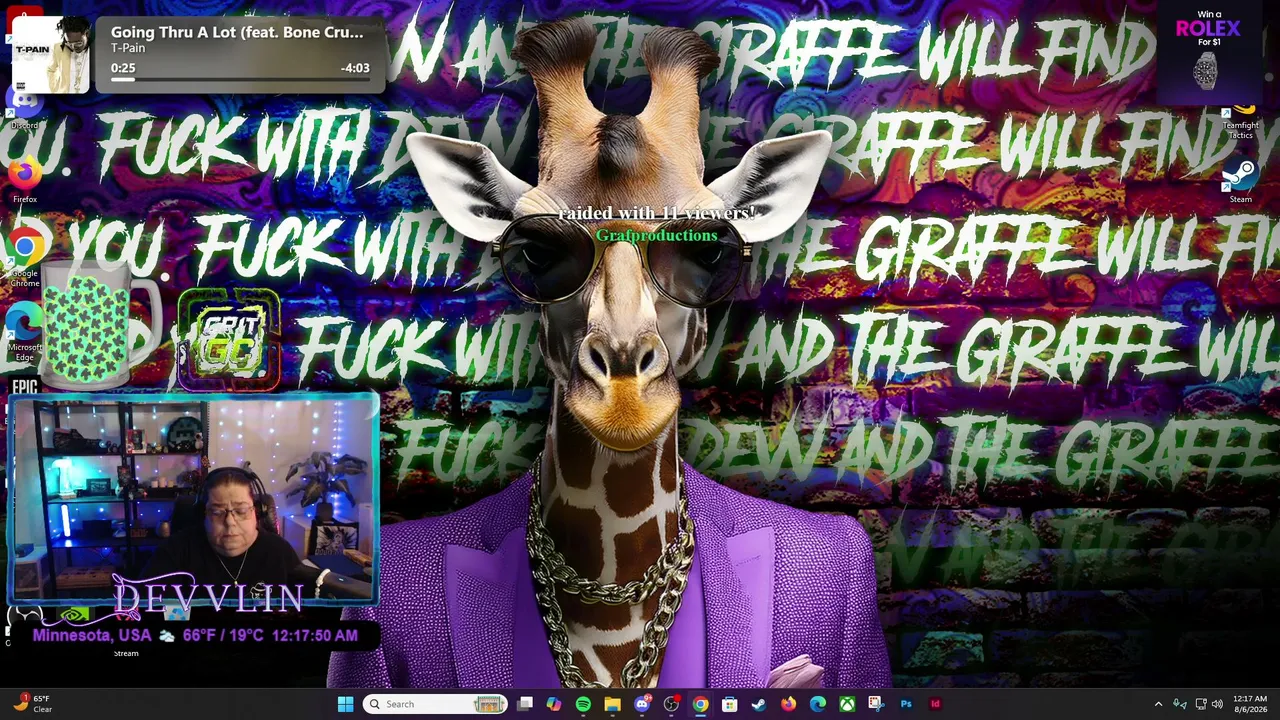This screenshot has height=720, width=1280.
Task: Launch Photoshop from the taskbar
Action: point(906,704)
